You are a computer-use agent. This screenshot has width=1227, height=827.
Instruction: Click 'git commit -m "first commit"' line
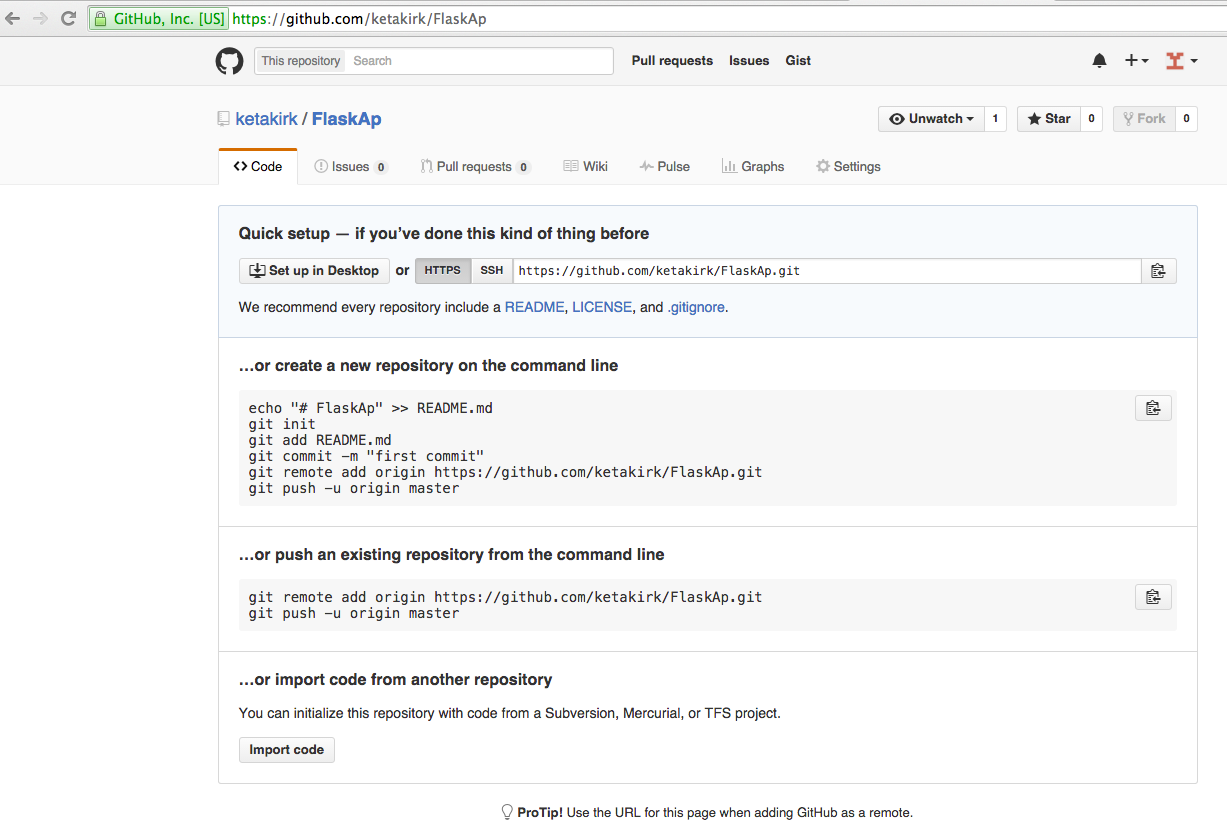click(366, 456)
